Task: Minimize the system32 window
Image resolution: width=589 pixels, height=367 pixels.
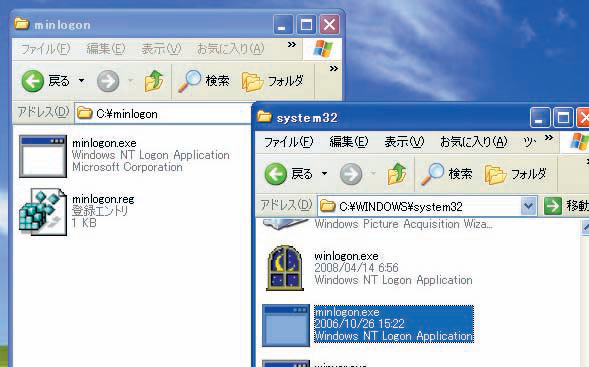Action: click(540, 118)
